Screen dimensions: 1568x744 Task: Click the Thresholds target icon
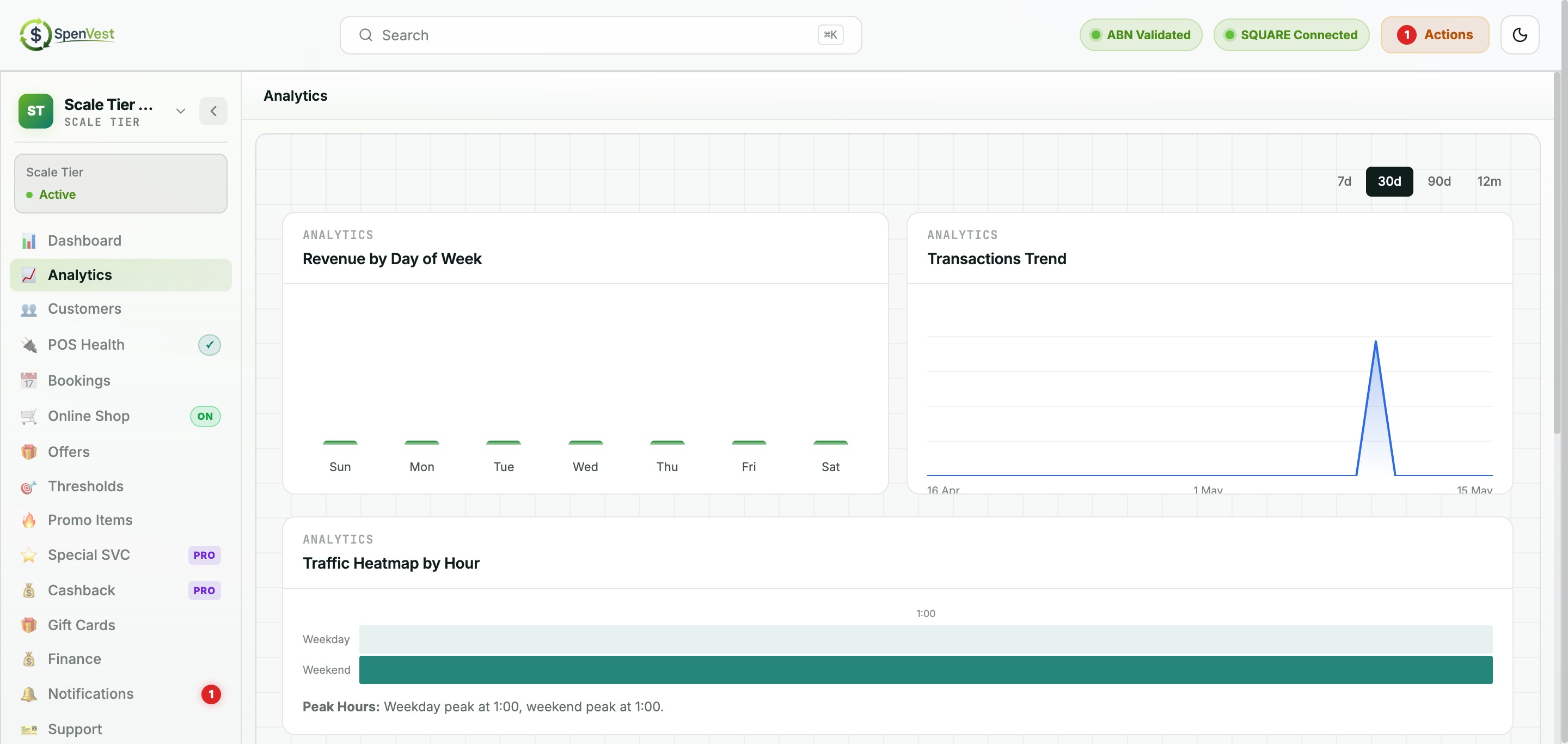29,486
